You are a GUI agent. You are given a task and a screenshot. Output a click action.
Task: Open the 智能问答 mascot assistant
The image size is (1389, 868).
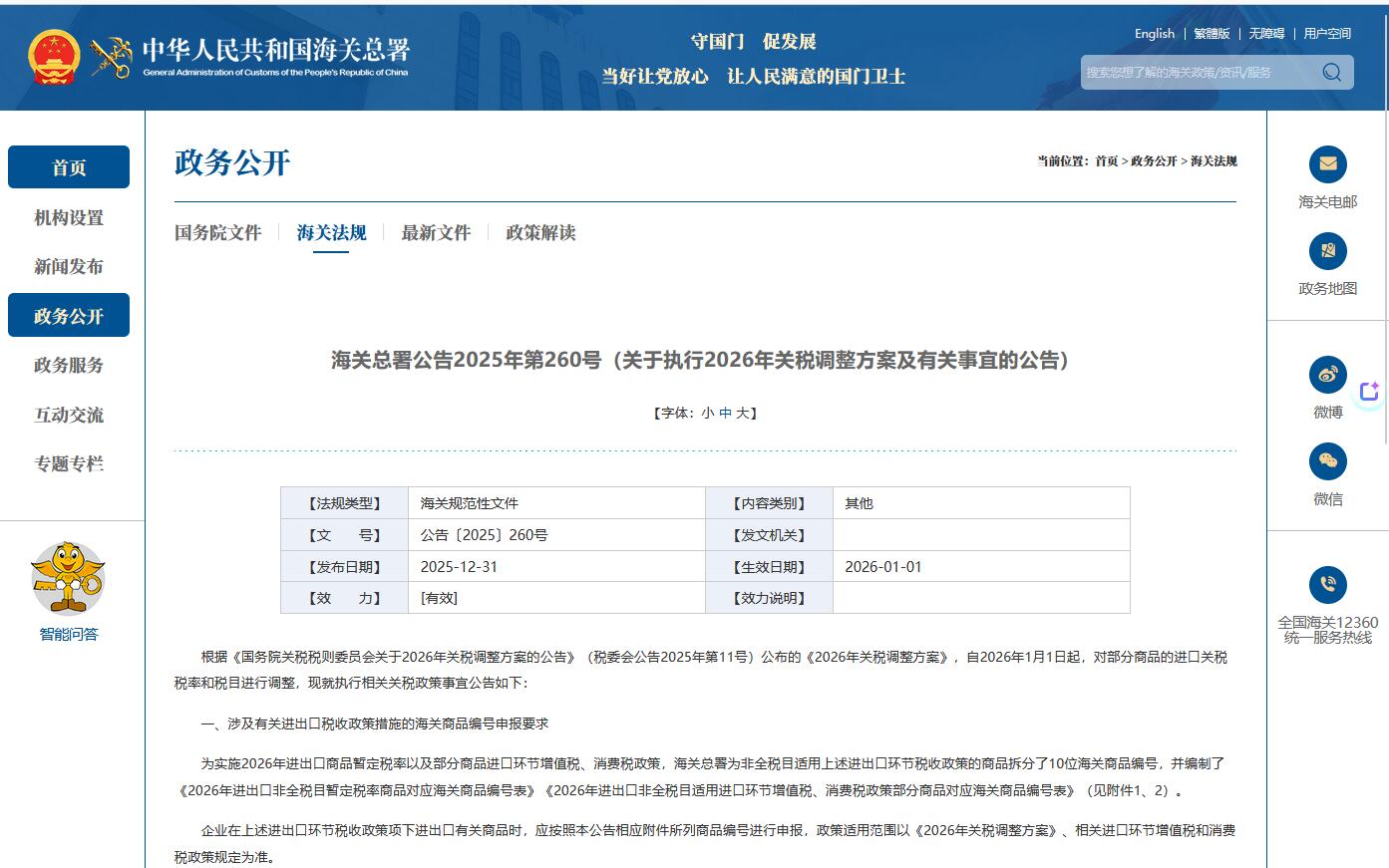point(68,580)
